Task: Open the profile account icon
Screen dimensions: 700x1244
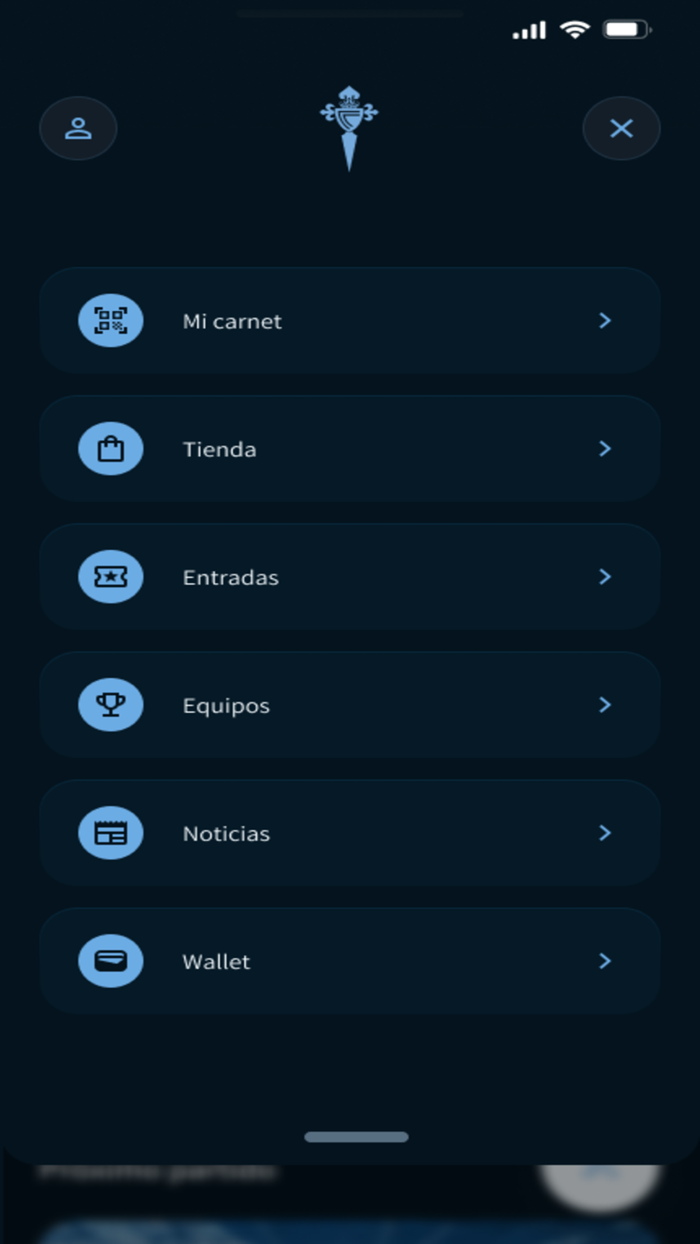Action: pyautogui.click(x=77, y=128)
